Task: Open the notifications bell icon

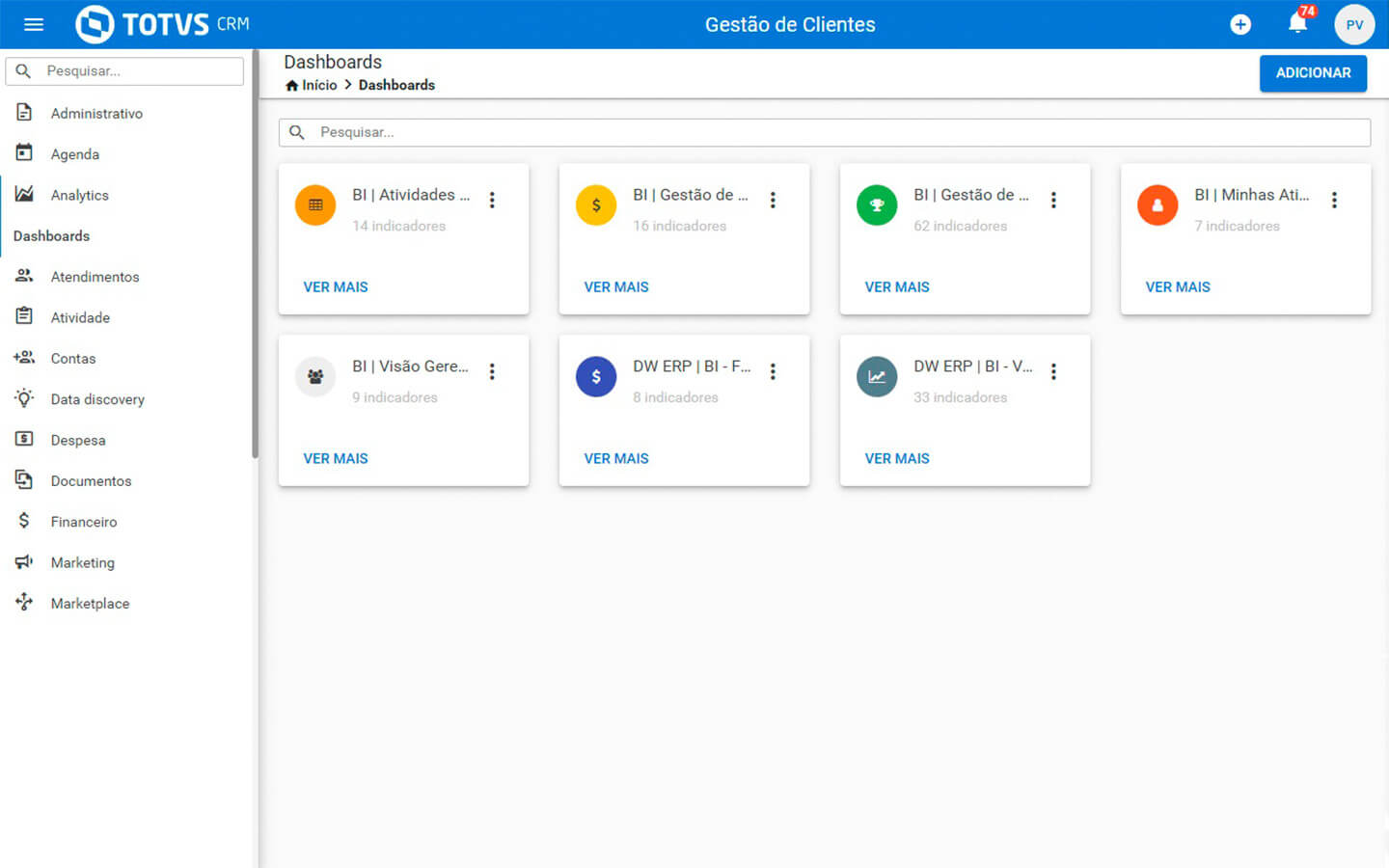Action: coord(1297,24)
